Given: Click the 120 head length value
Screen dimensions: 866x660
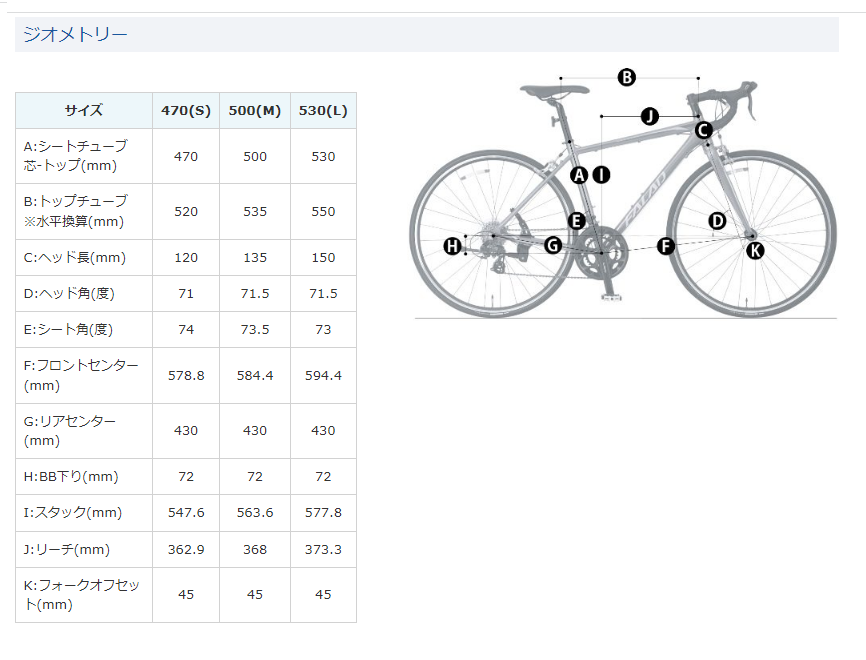Looking at the screenshot, I should tap(186, 257).
